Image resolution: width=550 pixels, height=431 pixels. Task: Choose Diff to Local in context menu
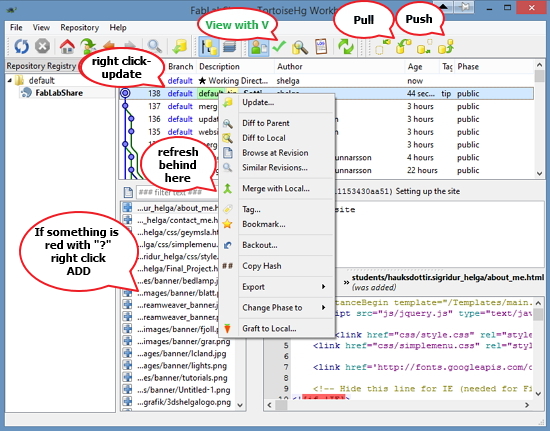click(x=276, y=138)
